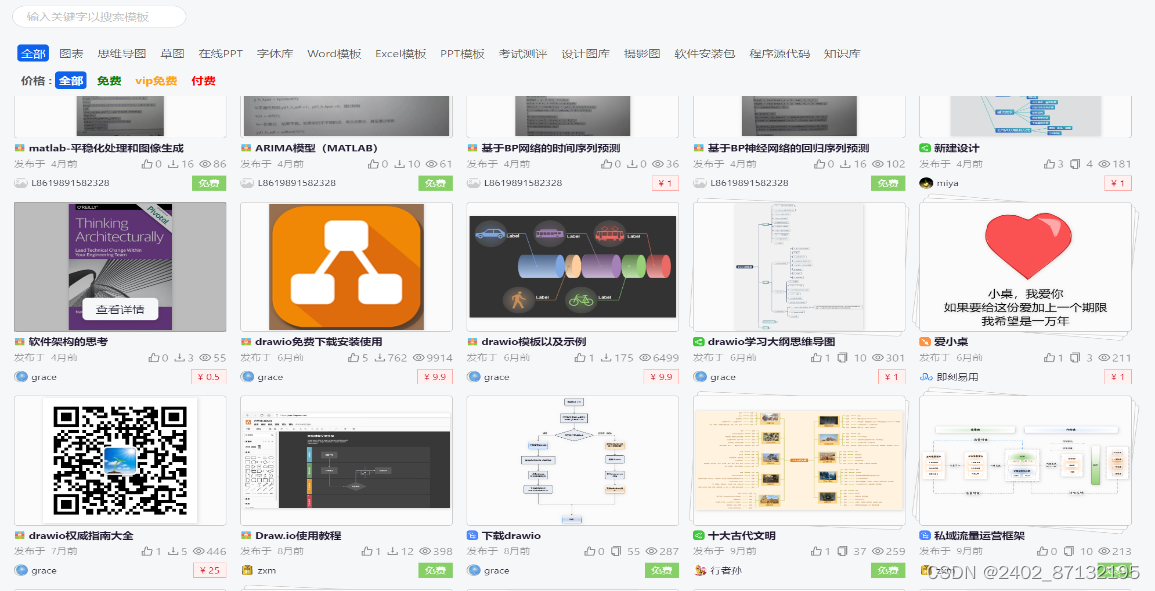This screenshot has width=1155, height=591.
Task: Click download icon on drawio免费下载安装使用
Action: (x=380, y=357)
